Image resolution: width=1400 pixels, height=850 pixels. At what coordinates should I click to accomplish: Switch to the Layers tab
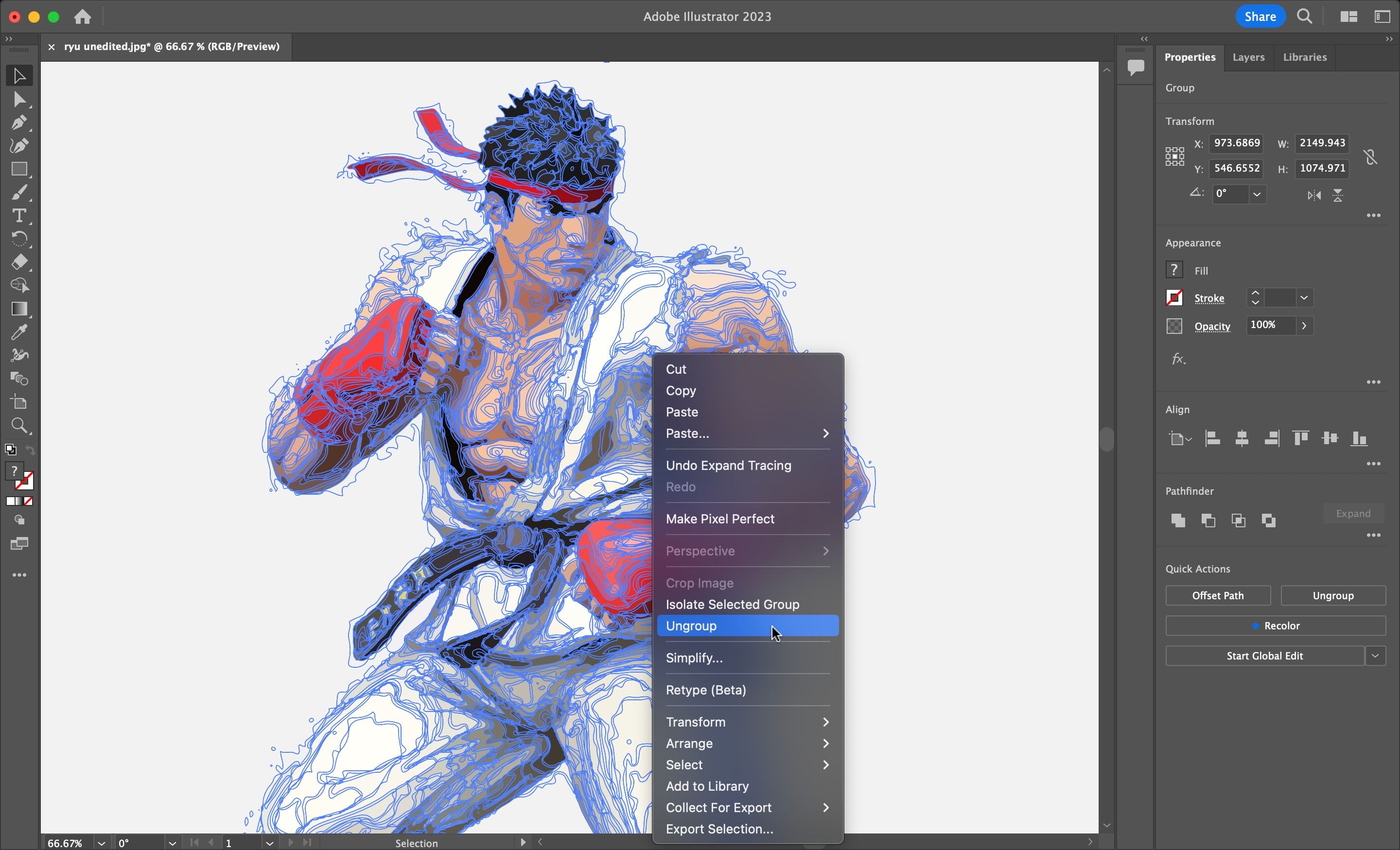coord(1248,57)
